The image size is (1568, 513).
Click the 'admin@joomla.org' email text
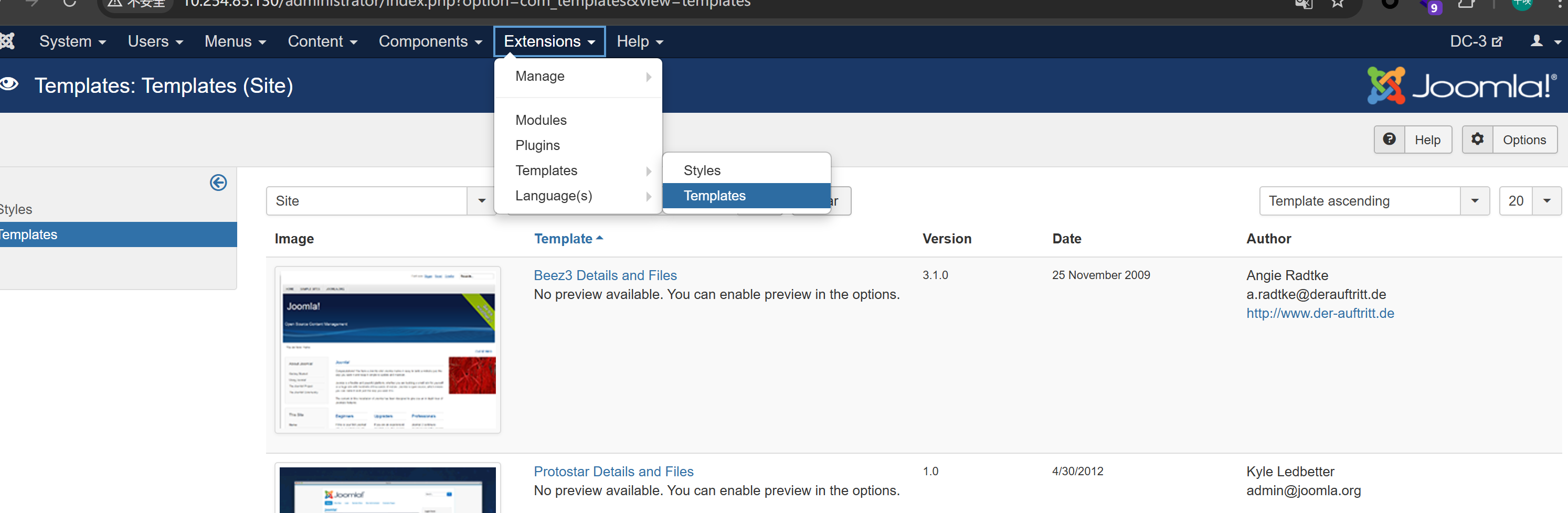tap(1303, 490)
